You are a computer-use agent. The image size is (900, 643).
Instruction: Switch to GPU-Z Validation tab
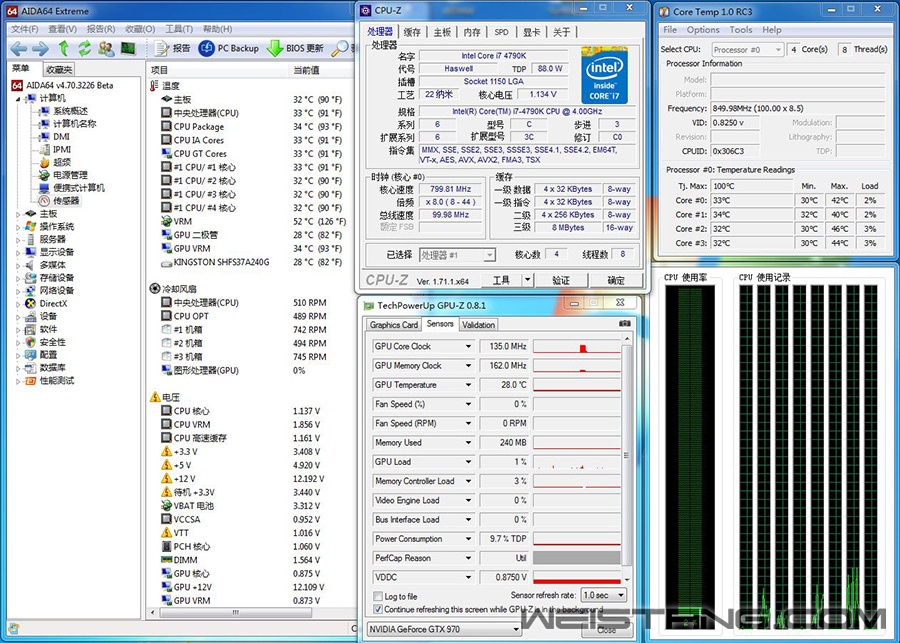pos(478,324)
